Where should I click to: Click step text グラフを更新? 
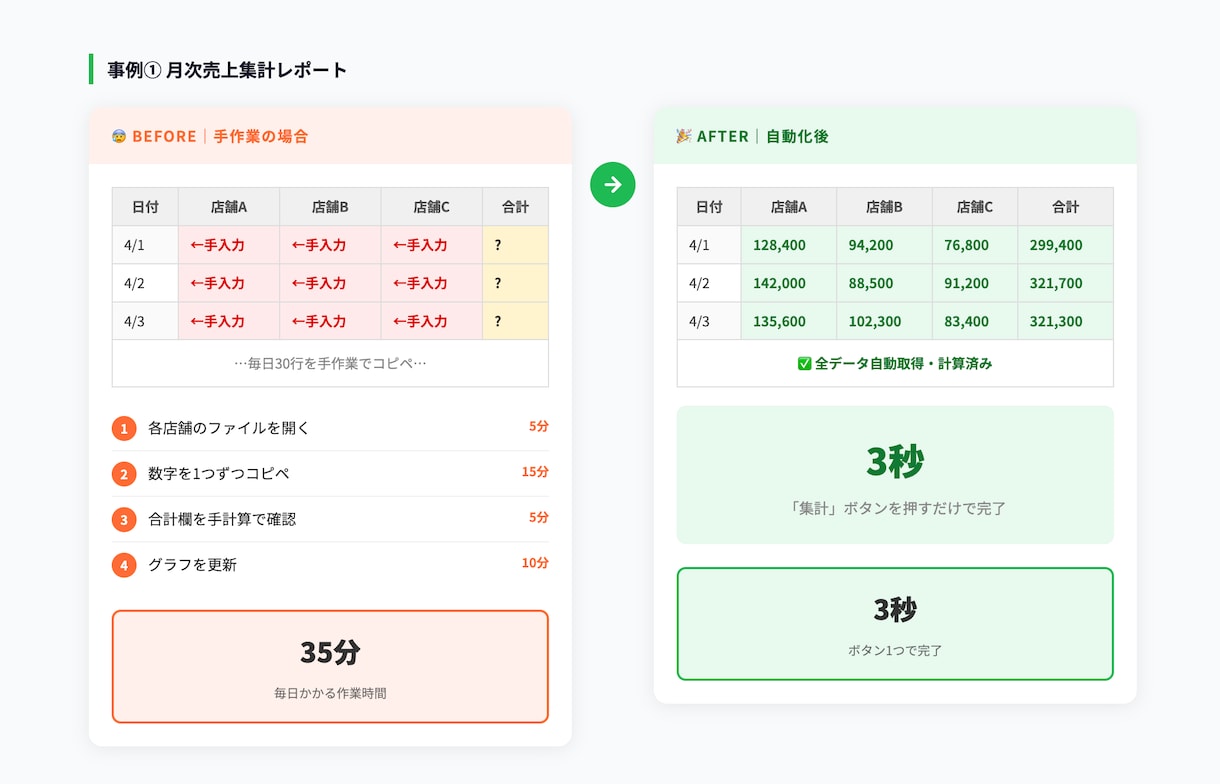tap(192, 564)
